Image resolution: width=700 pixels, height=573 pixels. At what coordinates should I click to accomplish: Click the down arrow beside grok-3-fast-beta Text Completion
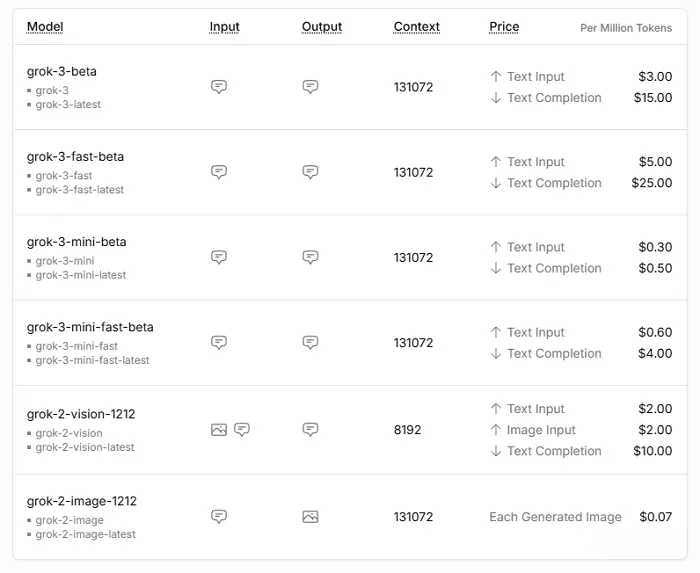coord(496,183)
